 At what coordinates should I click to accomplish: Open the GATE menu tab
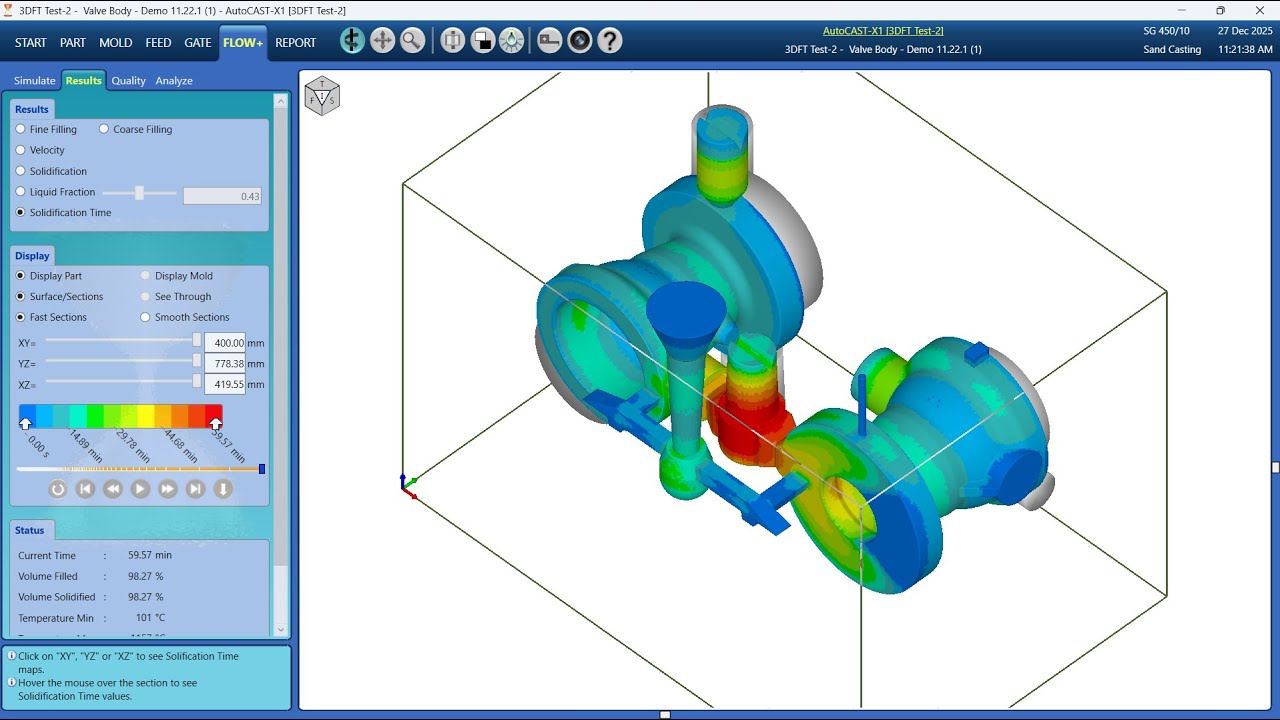point(198,43)
